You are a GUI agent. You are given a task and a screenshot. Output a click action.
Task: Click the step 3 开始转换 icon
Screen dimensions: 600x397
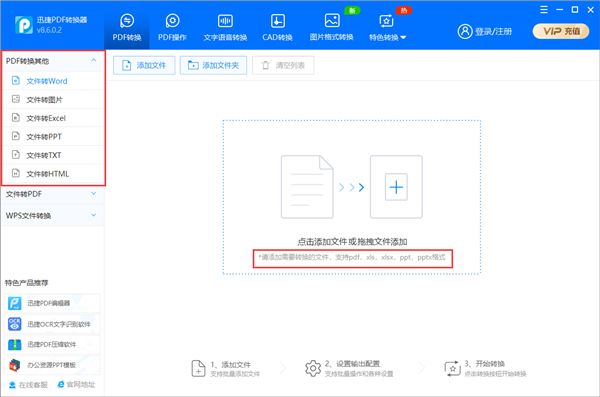452,368
